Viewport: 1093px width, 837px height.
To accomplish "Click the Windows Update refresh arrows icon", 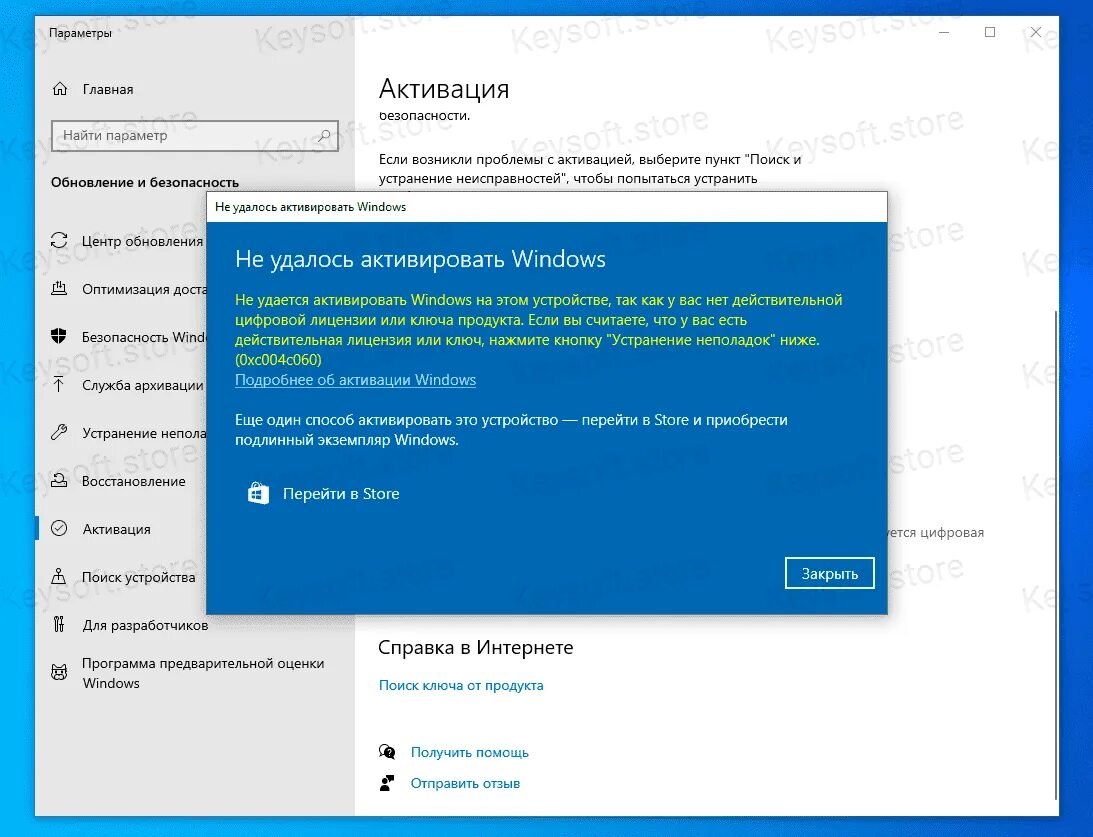I will click(x=59, y=240).
